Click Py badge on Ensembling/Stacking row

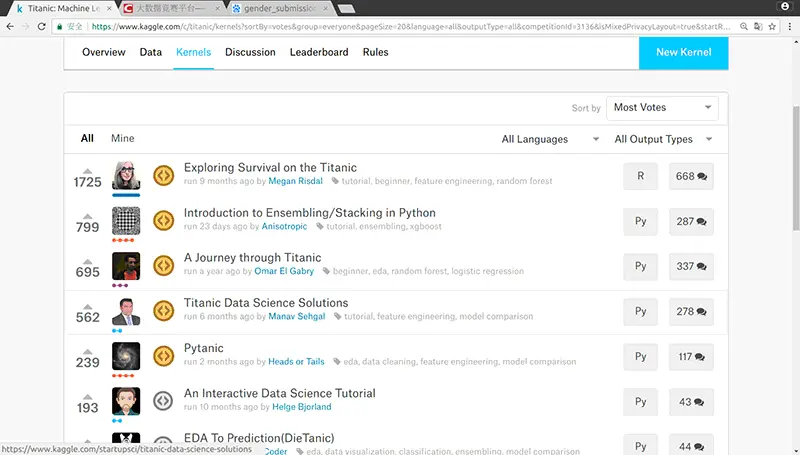[x=640, y=221]
